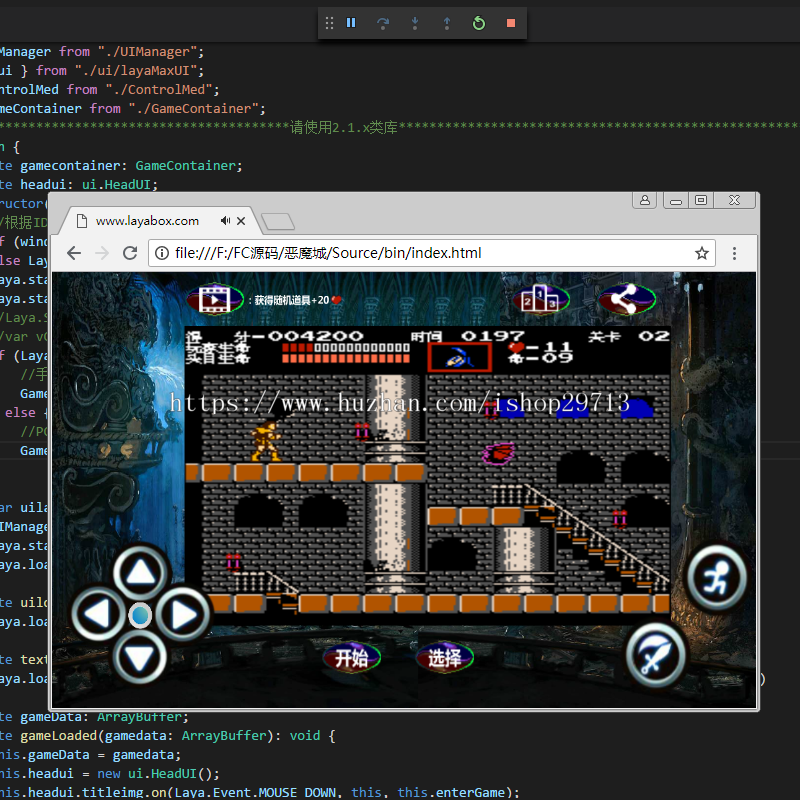
Task: Click the "./ui/layaMaxUI" string in editor
Action: click(x=136, y=70)
